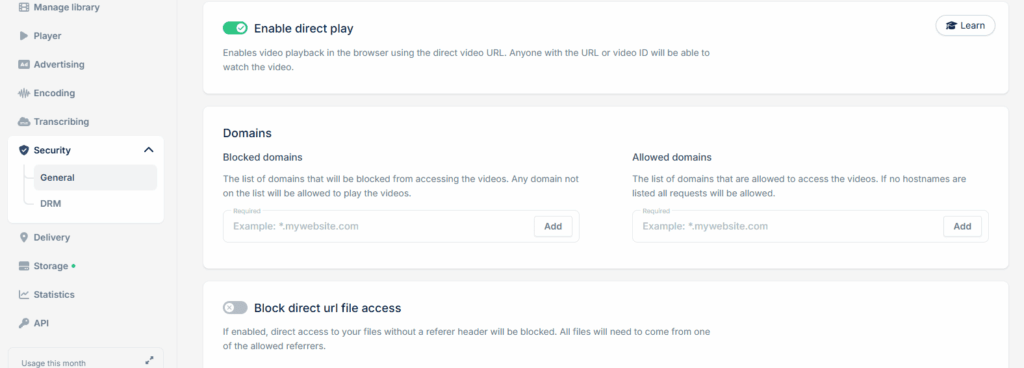Turn on Block direct url file access
Image resolution: width=1024 pixels, height=368 pixels.
[x=235, y=307]
